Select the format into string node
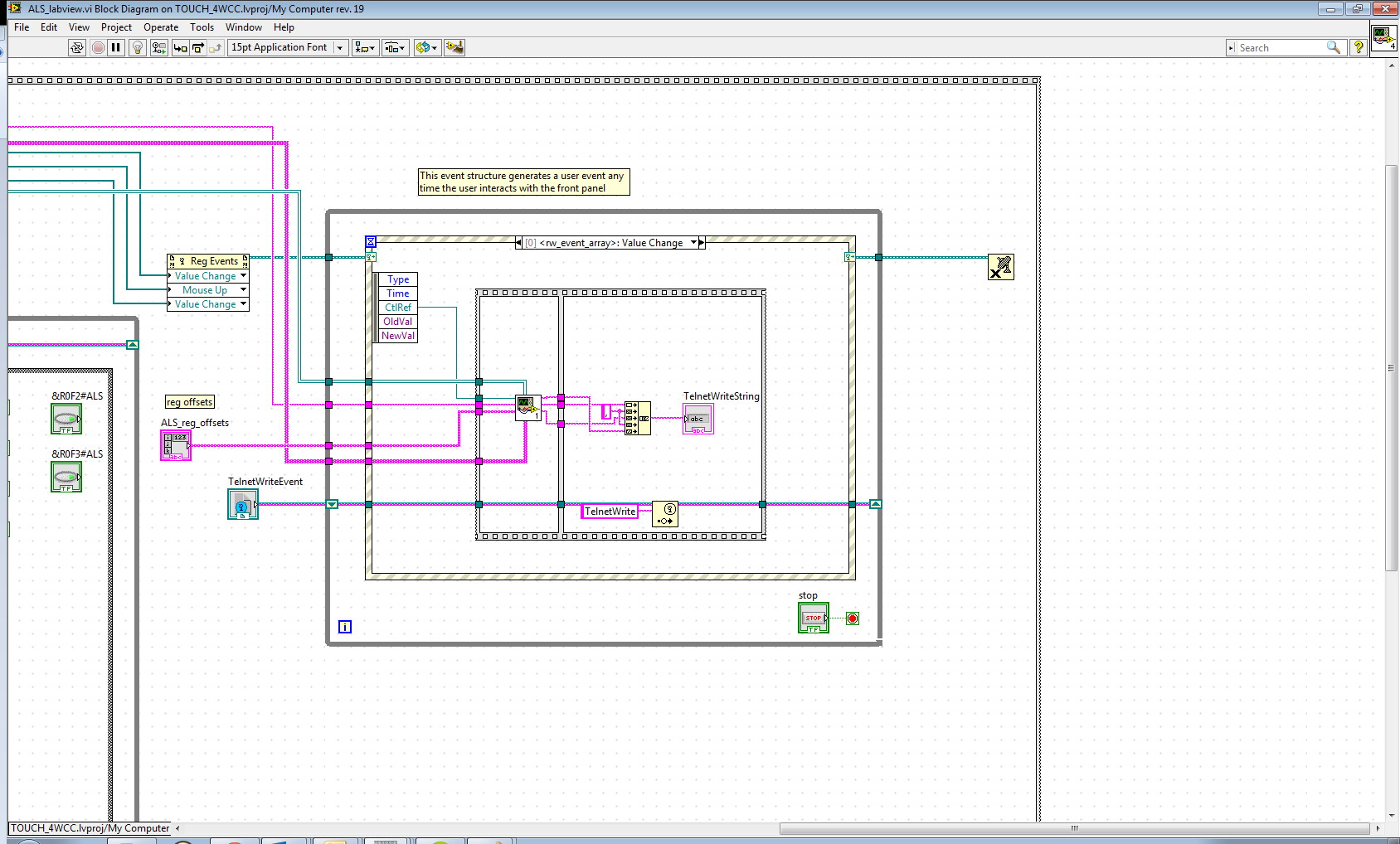1400x844 pixels. tap(637, 418)
